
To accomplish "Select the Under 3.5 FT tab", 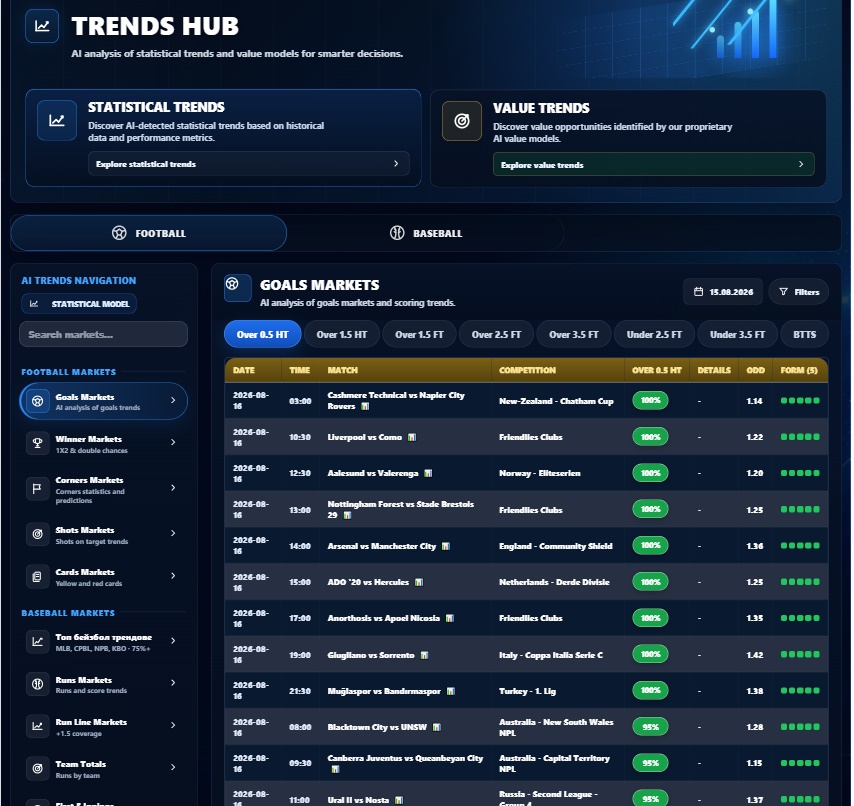I will coord(737,334).
